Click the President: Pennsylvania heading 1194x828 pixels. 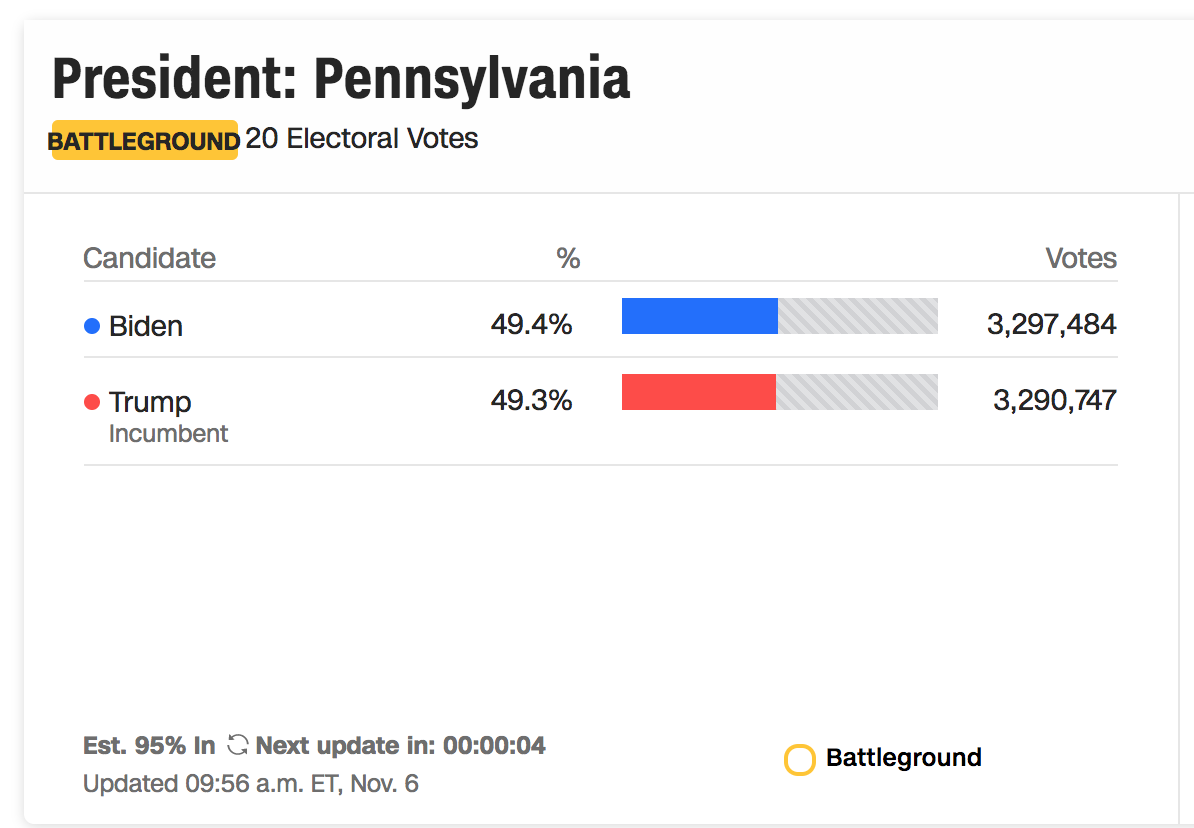(341, 78)
